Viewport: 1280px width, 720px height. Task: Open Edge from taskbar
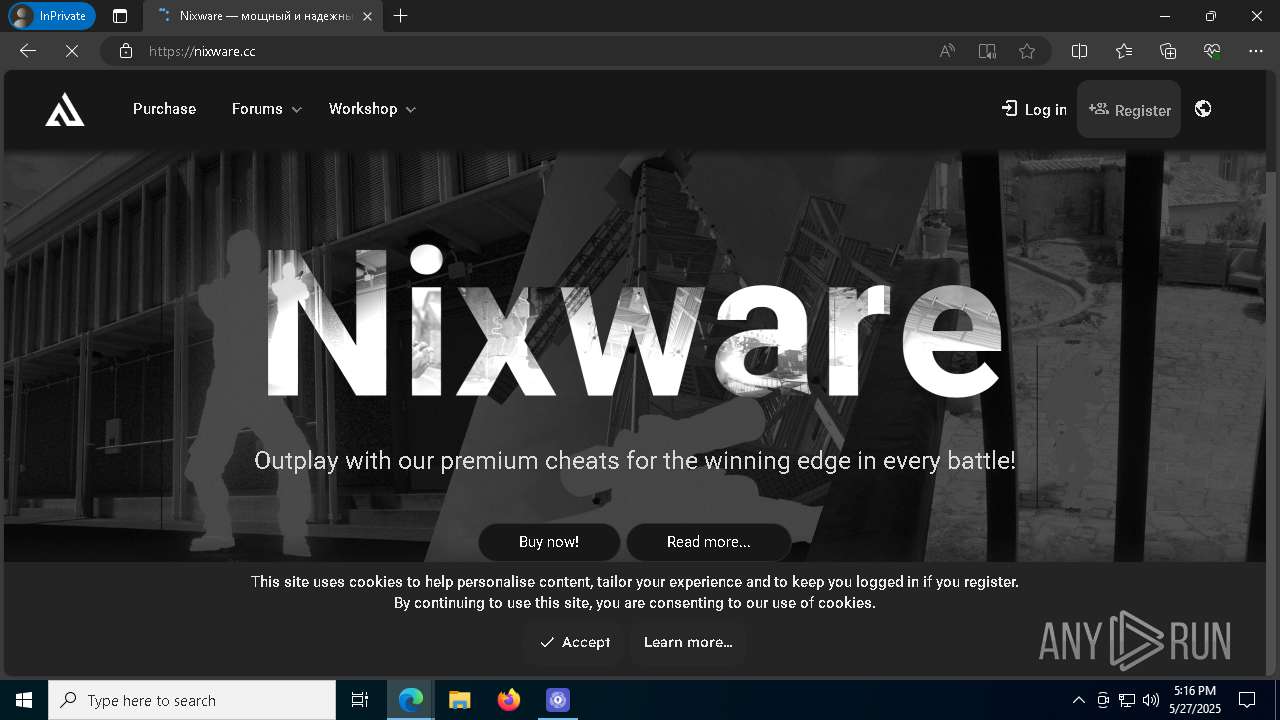[411, 700]
